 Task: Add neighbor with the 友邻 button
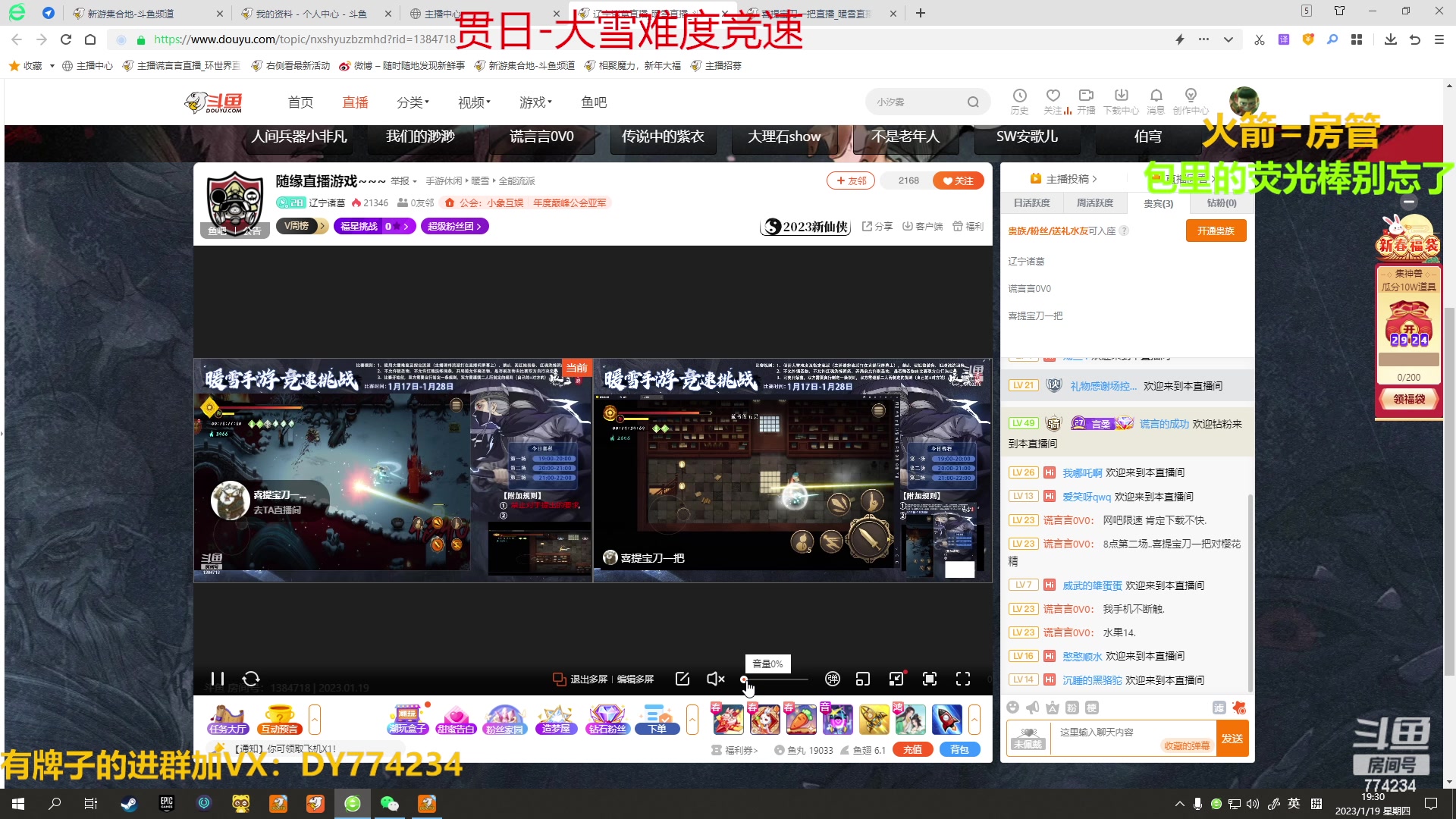[851, 180]
